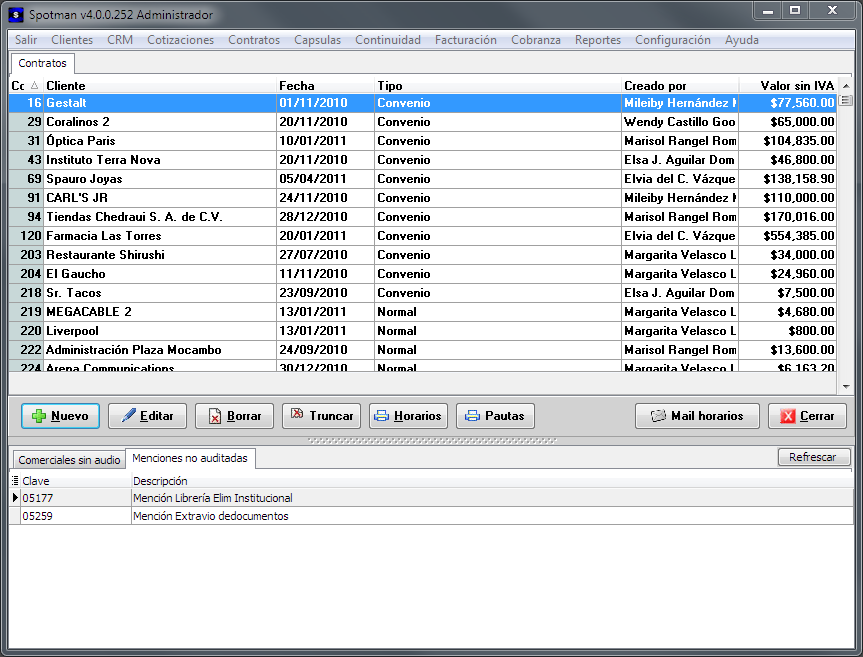This screenshot has width=863, height=657.
Task: Select Tiendas Chedraui S. A. de C.V. row
Action: point(423,217)
